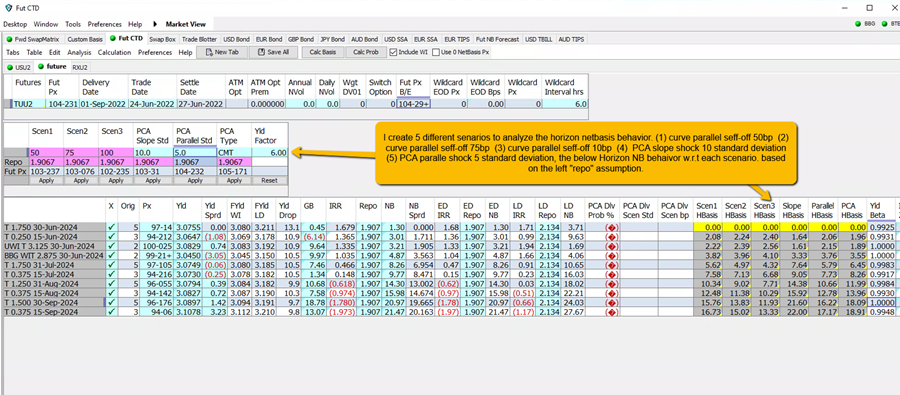
Task: Open the Tools menu in top menu bar
Action: (x=73, y=25)
